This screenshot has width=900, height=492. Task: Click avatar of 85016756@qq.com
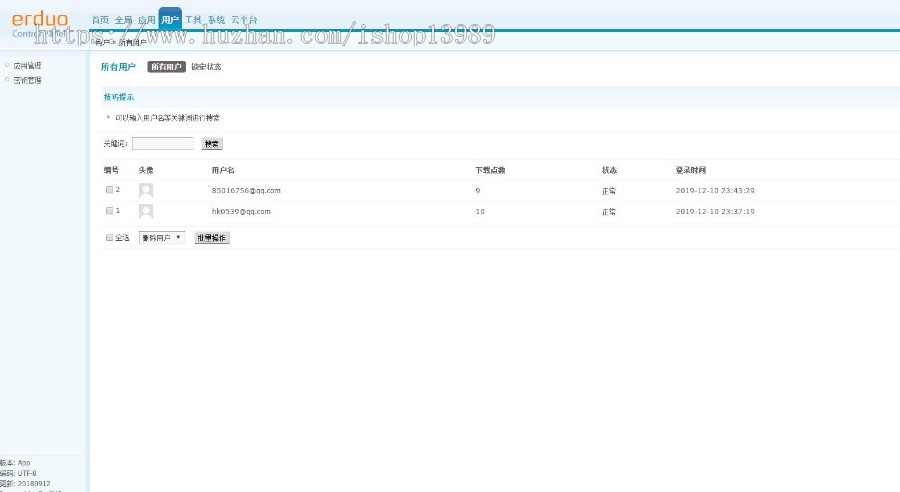pyautogui.click(x=146, y=191)
